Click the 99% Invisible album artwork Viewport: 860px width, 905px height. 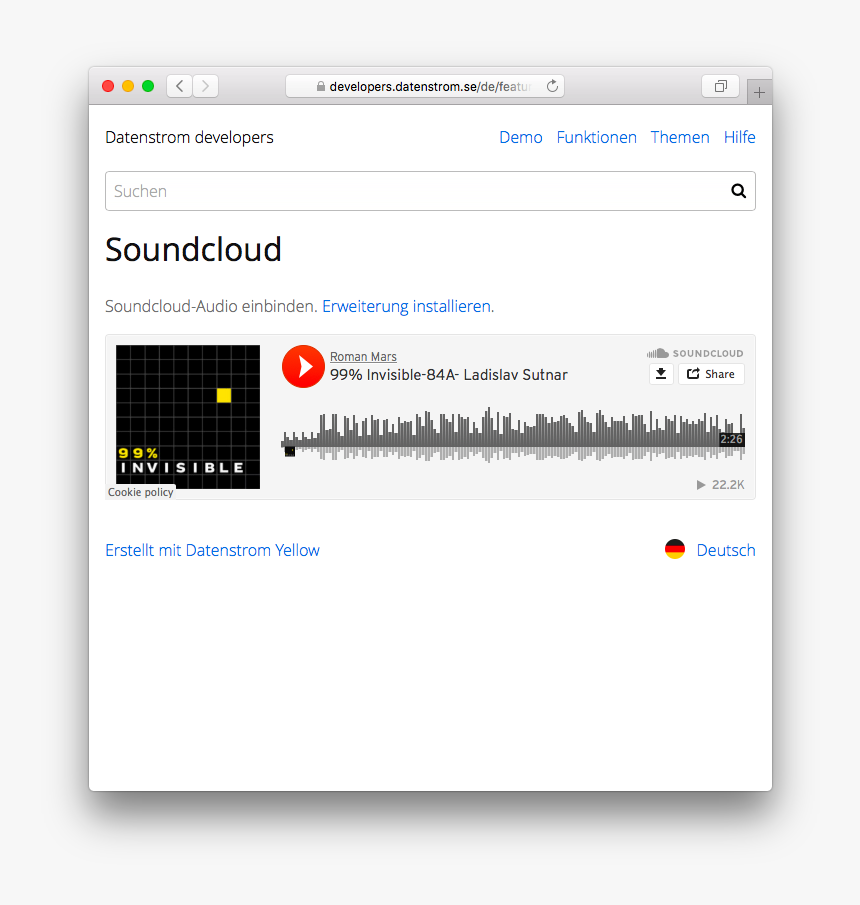(x=188, y=417)
